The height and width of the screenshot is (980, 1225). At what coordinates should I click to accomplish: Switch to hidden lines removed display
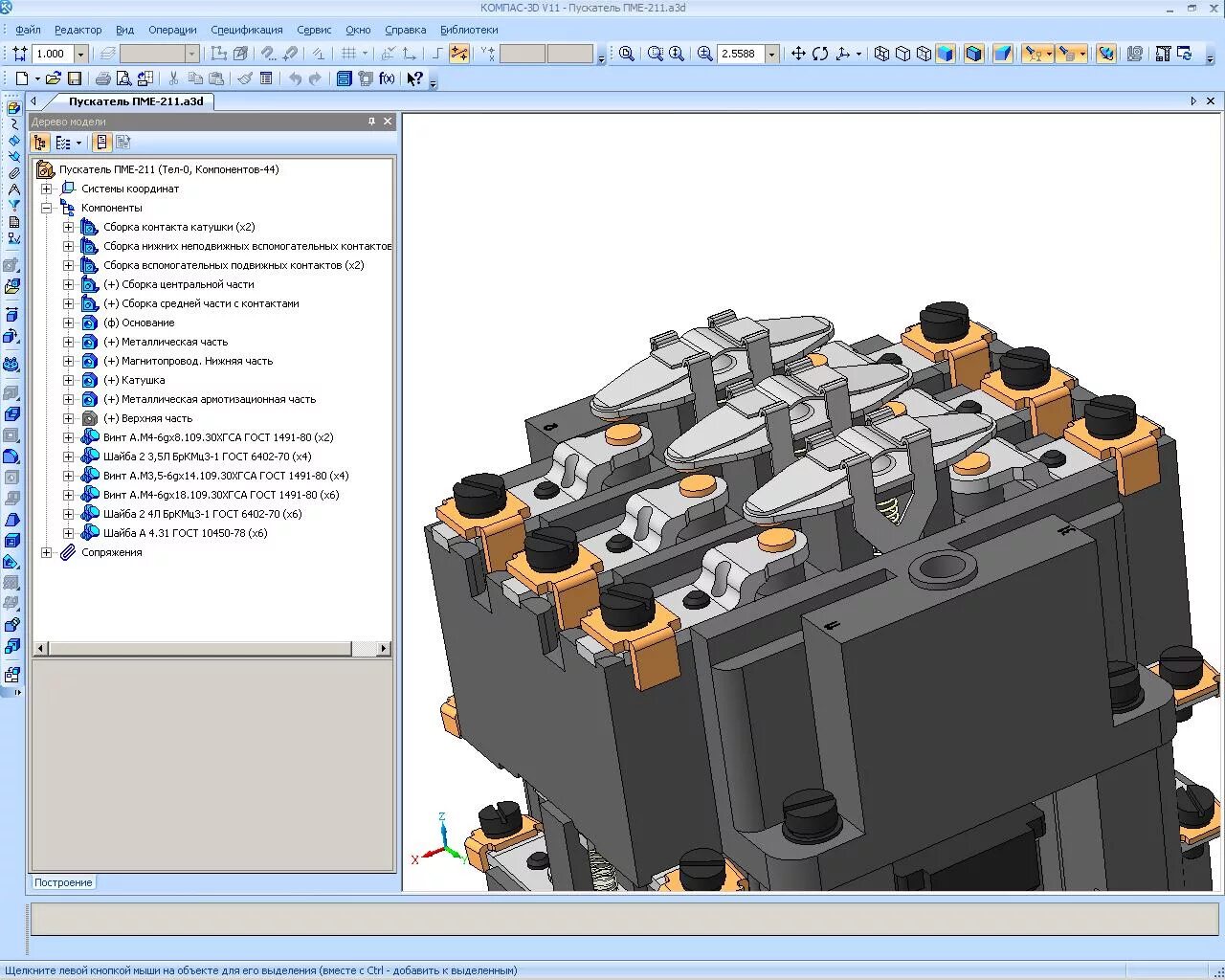903,54
